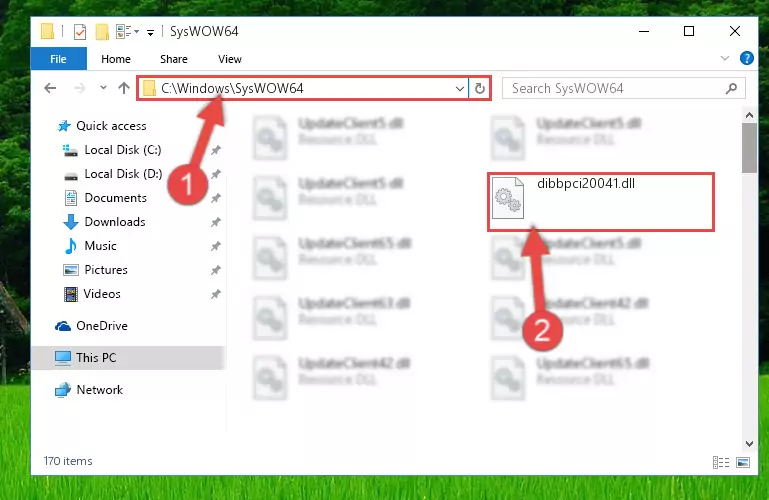Click the vertical scrollbar thumb

(749, 148)
